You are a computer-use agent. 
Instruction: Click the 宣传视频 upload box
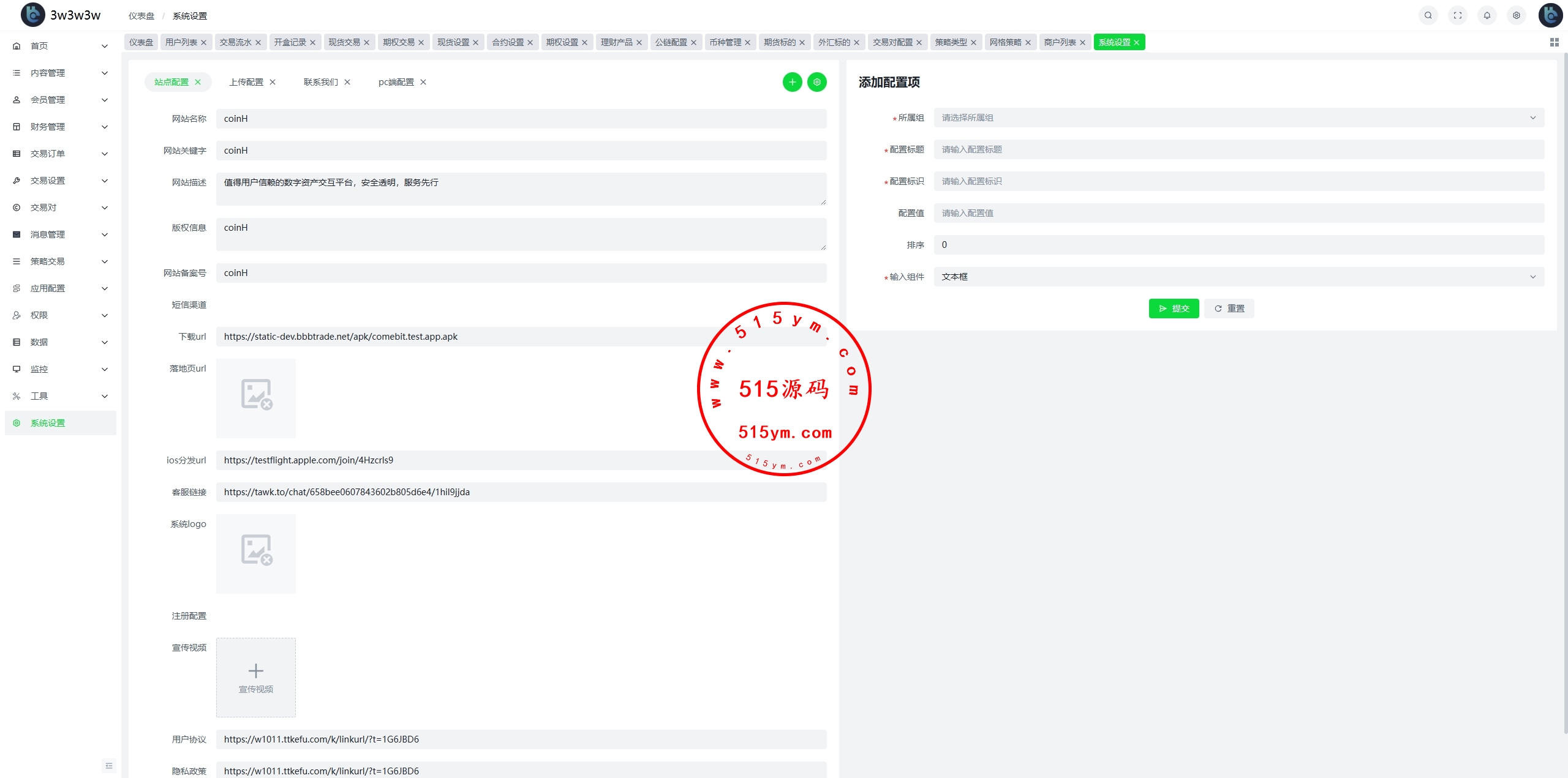255,677
